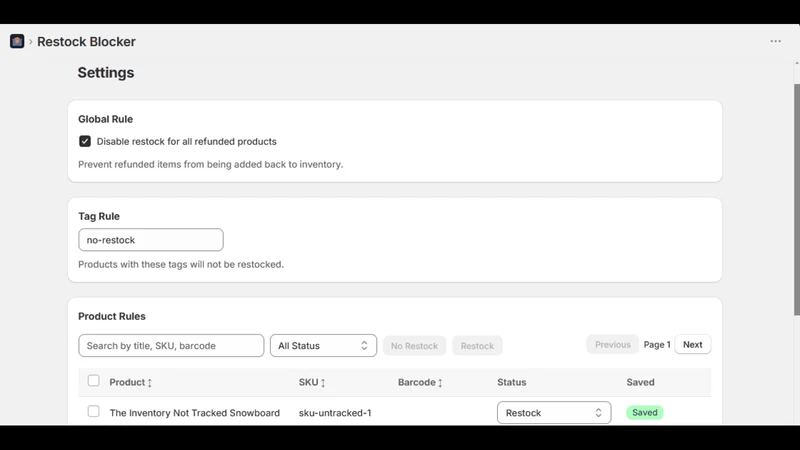The height and width of the screenshot is (450, 800).
Task: Click the Restock Blocker app icon
Action: click(17, 41)
